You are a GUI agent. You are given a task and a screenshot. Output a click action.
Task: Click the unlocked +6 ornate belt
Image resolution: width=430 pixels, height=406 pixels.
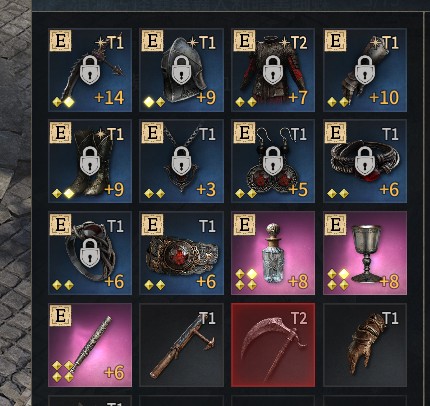pyautogui.click(x=182, y=253)
